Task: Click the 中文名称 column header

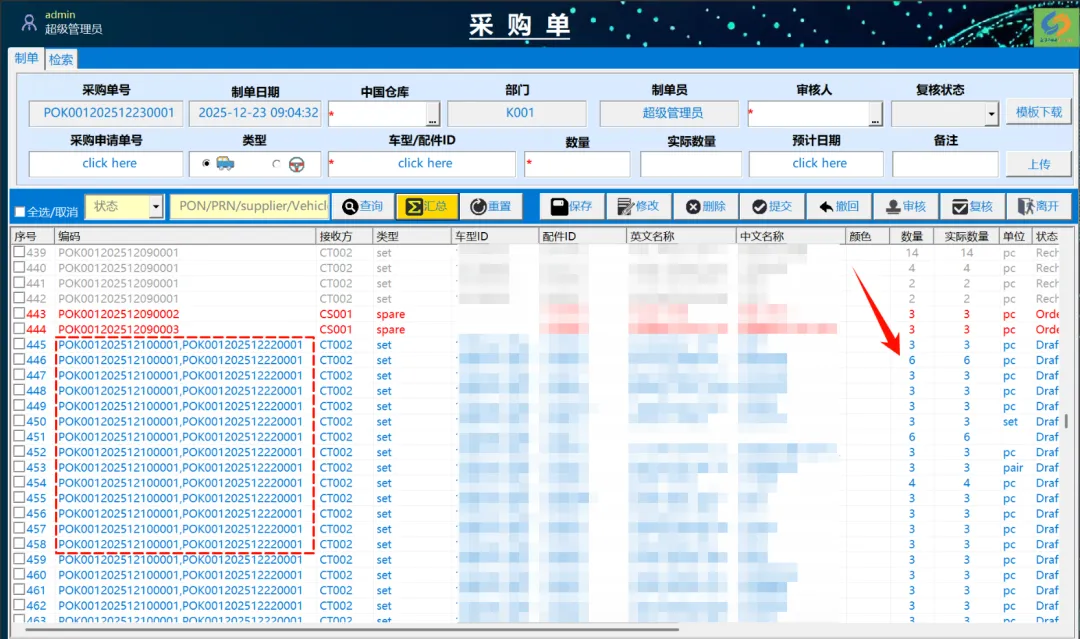Action: click(x=791, y=236)
